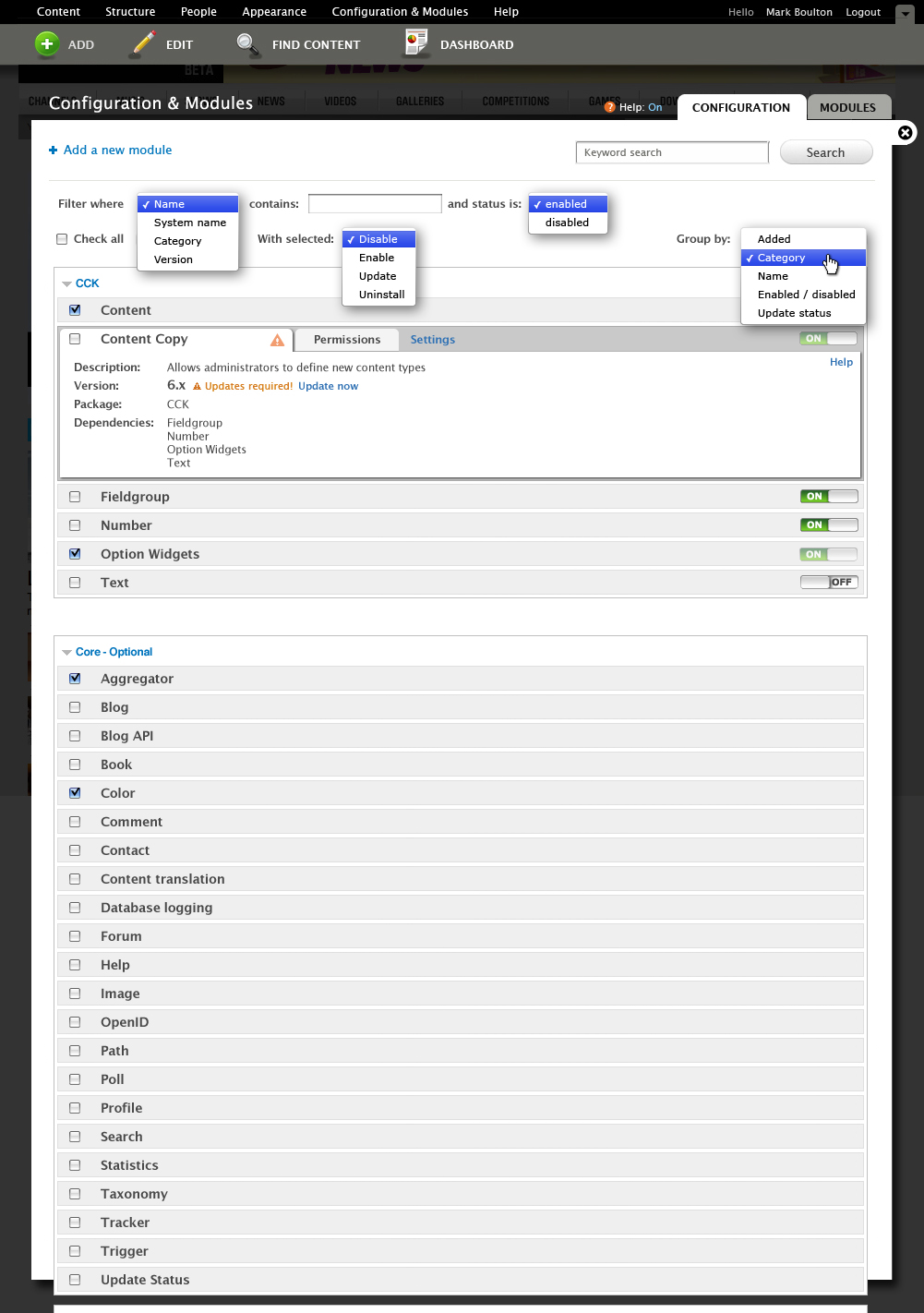Uncheck the Option Widgets checkbox
924x1313 pixels.
coord(75,554)
